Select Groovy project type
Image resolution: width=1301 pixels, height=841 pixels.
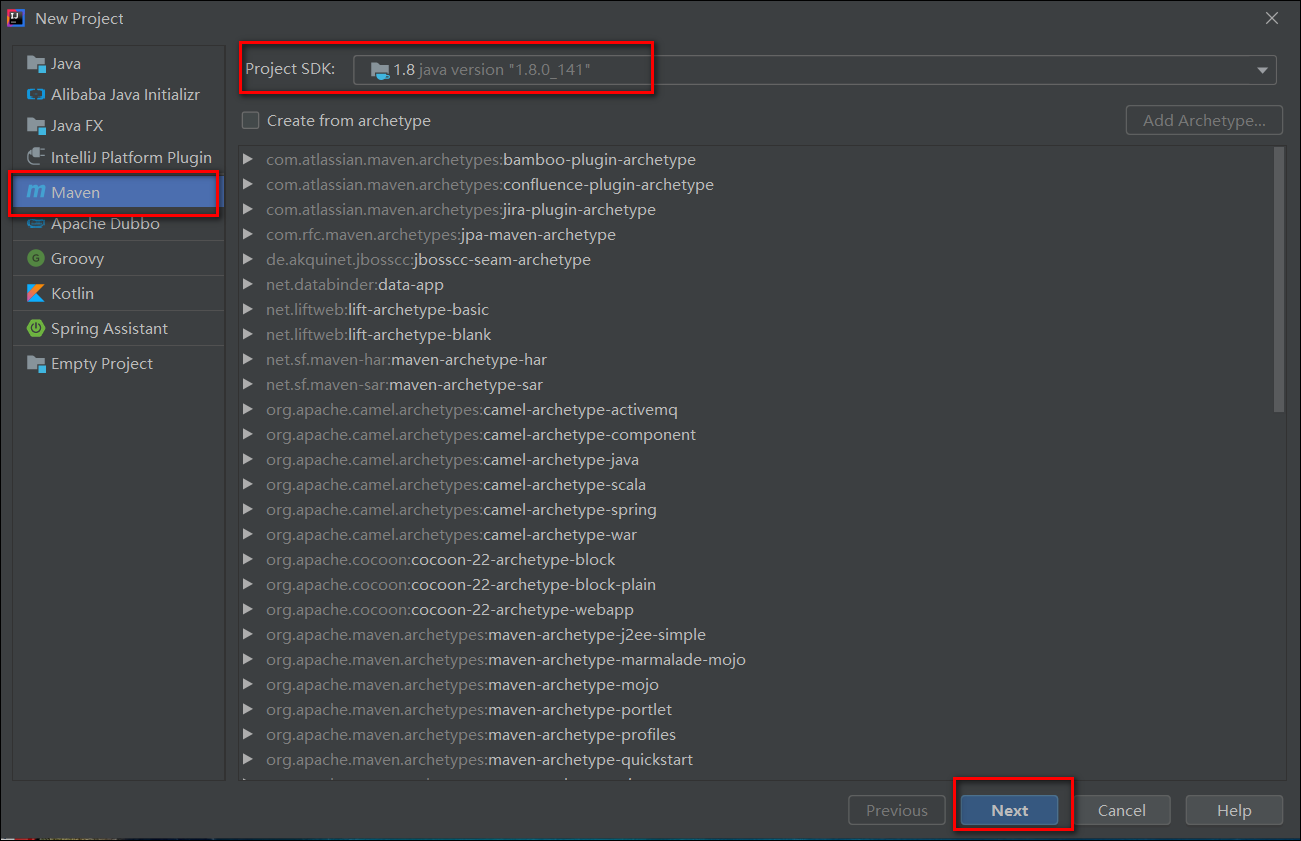[x=119, y=258]
